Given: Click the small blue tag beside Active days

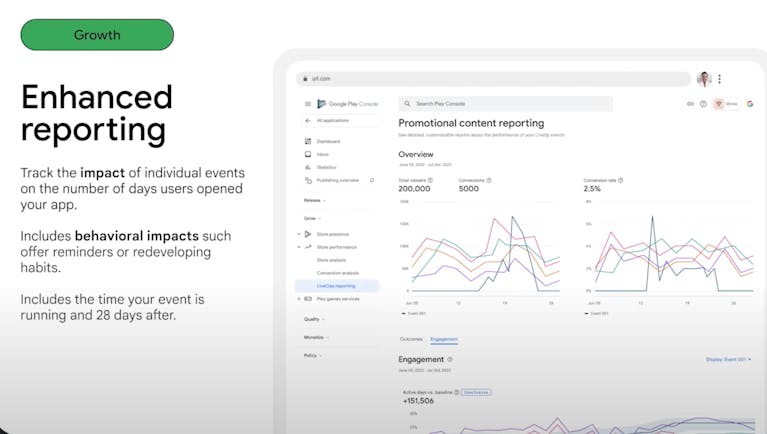Looking at the screenshot, I should point(476,392).
